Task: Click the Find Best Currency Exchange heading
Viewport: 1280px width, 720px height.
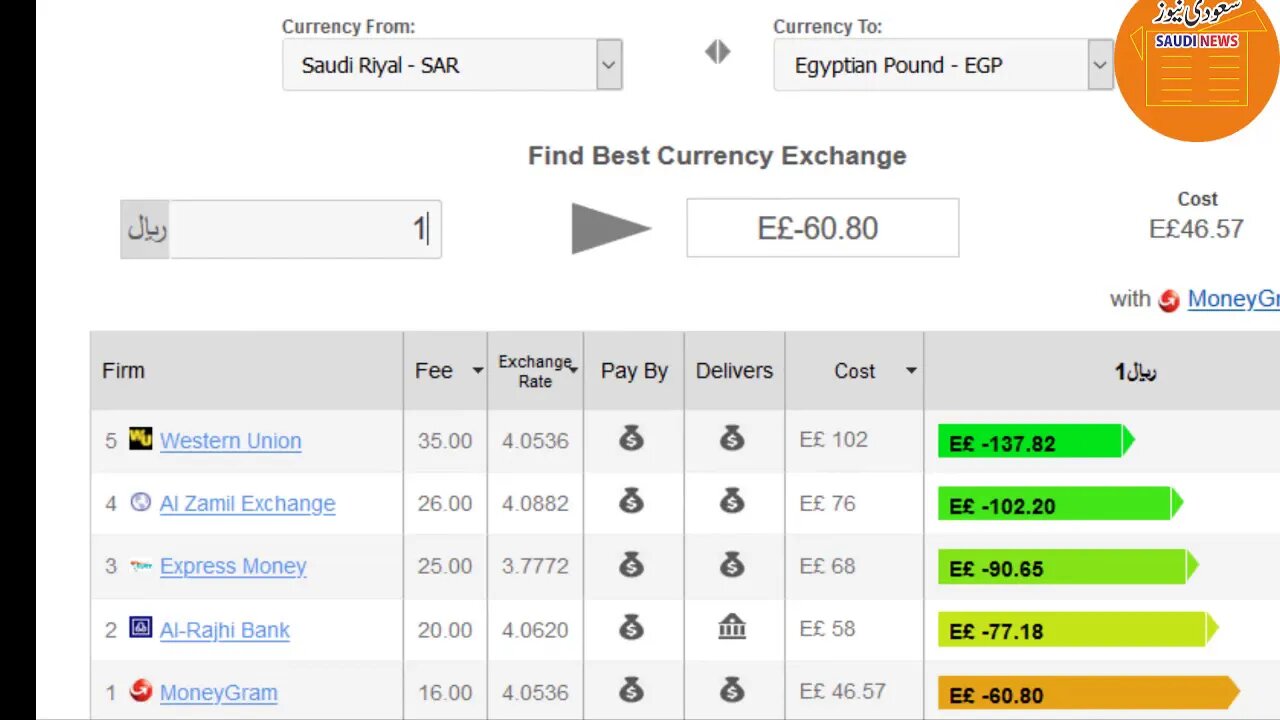Action: (717, 156)
